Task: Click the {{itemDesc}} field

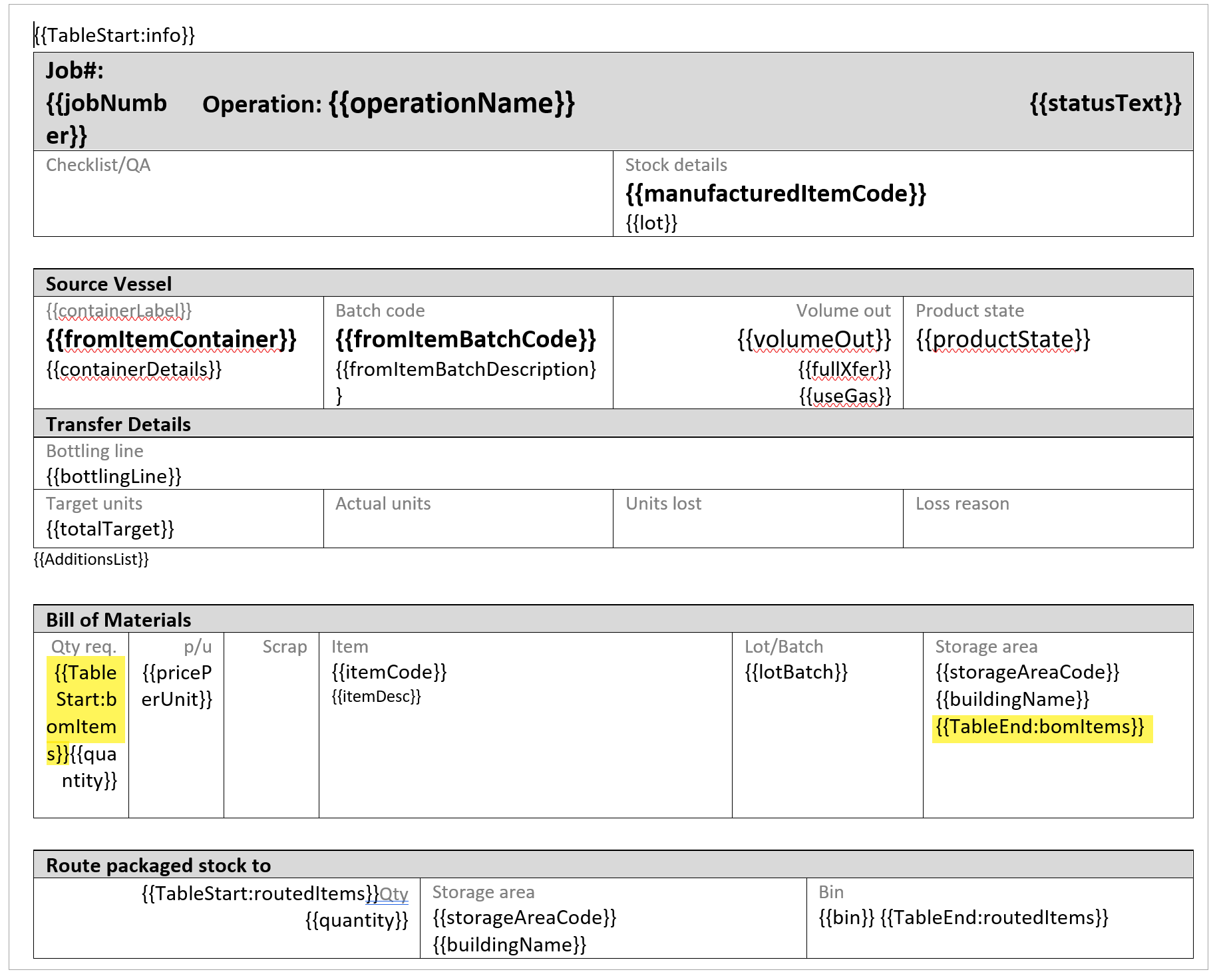Action: click(377, 697)
